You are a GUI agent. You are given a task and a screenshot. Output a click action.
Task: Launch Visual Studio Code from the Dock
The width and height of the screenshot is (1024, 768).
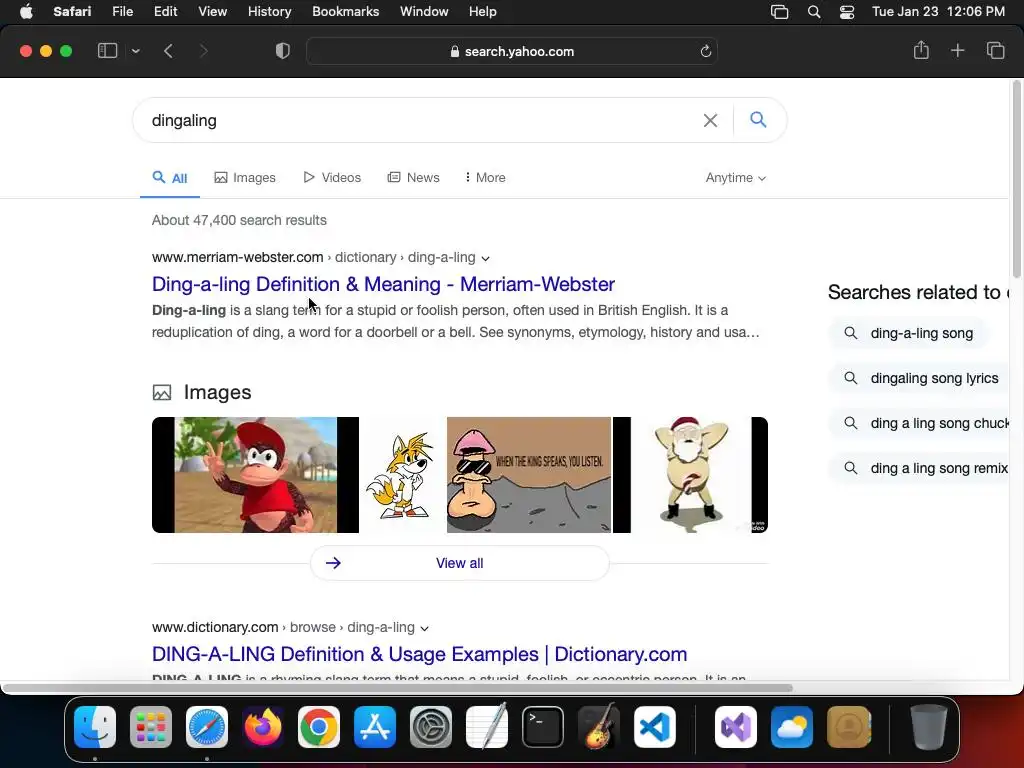pos(654,726)
